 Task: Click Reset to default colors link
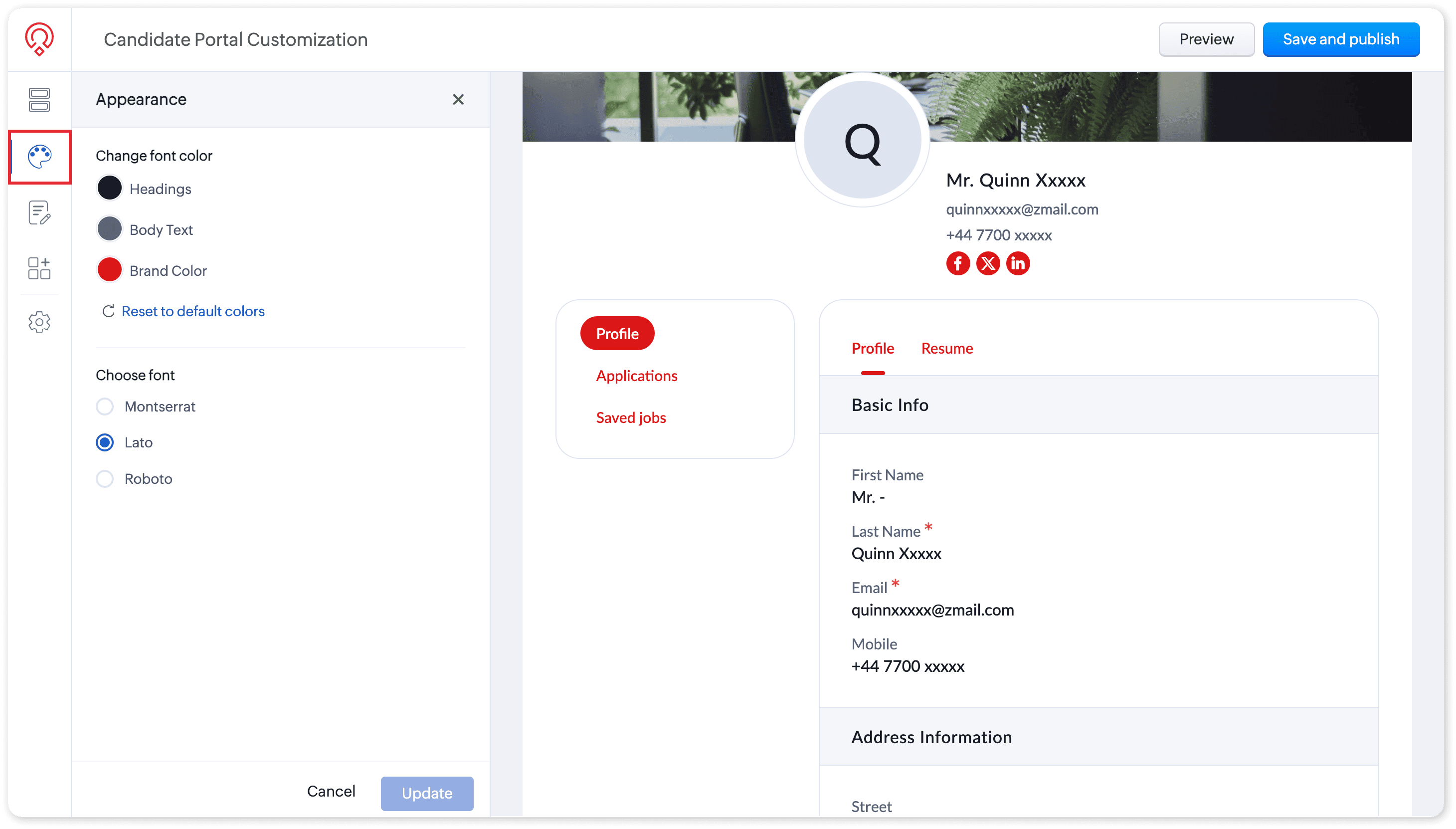(x=192, y=311)
